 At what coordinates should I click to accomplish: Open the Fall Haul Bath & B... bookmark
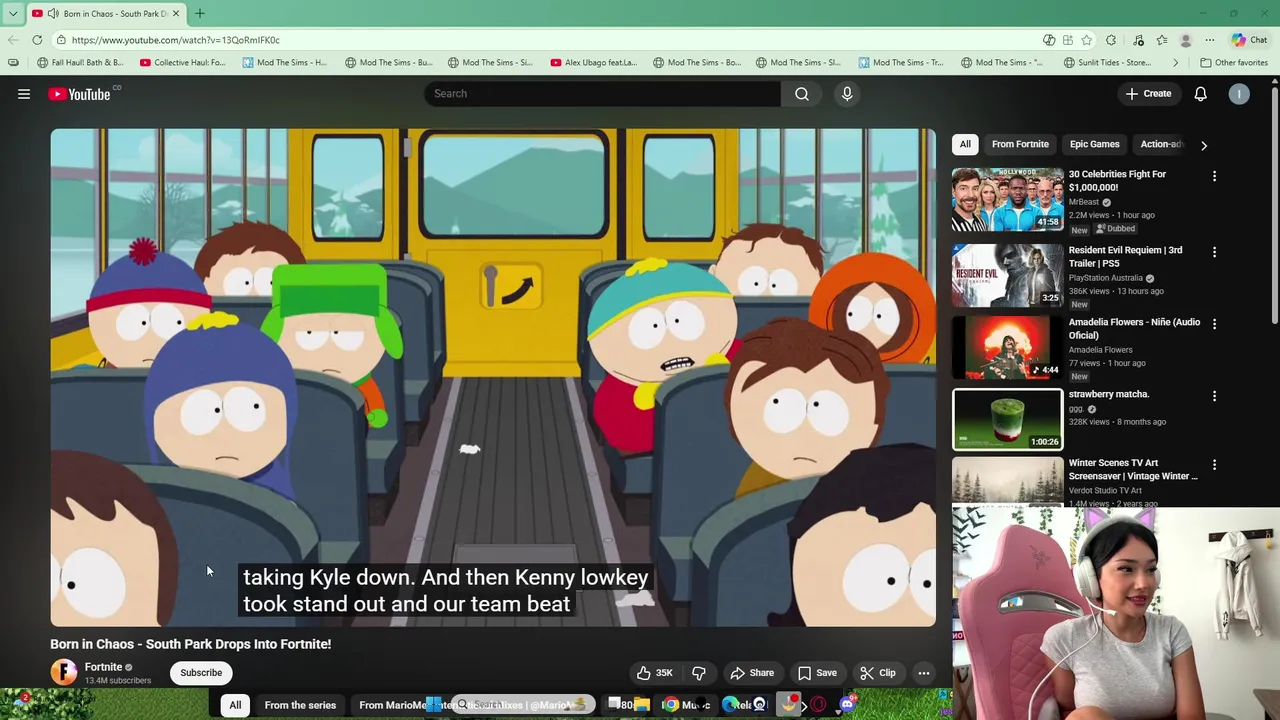(x=80, y=62)
